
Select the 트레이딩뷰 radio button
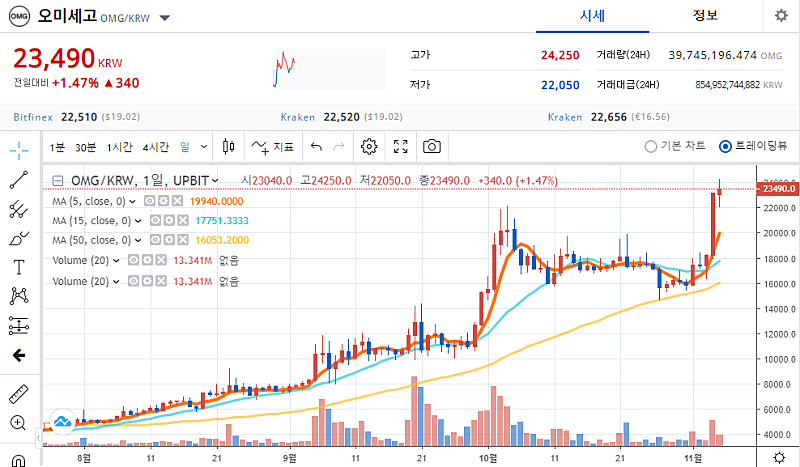click(x=725, y=146)
